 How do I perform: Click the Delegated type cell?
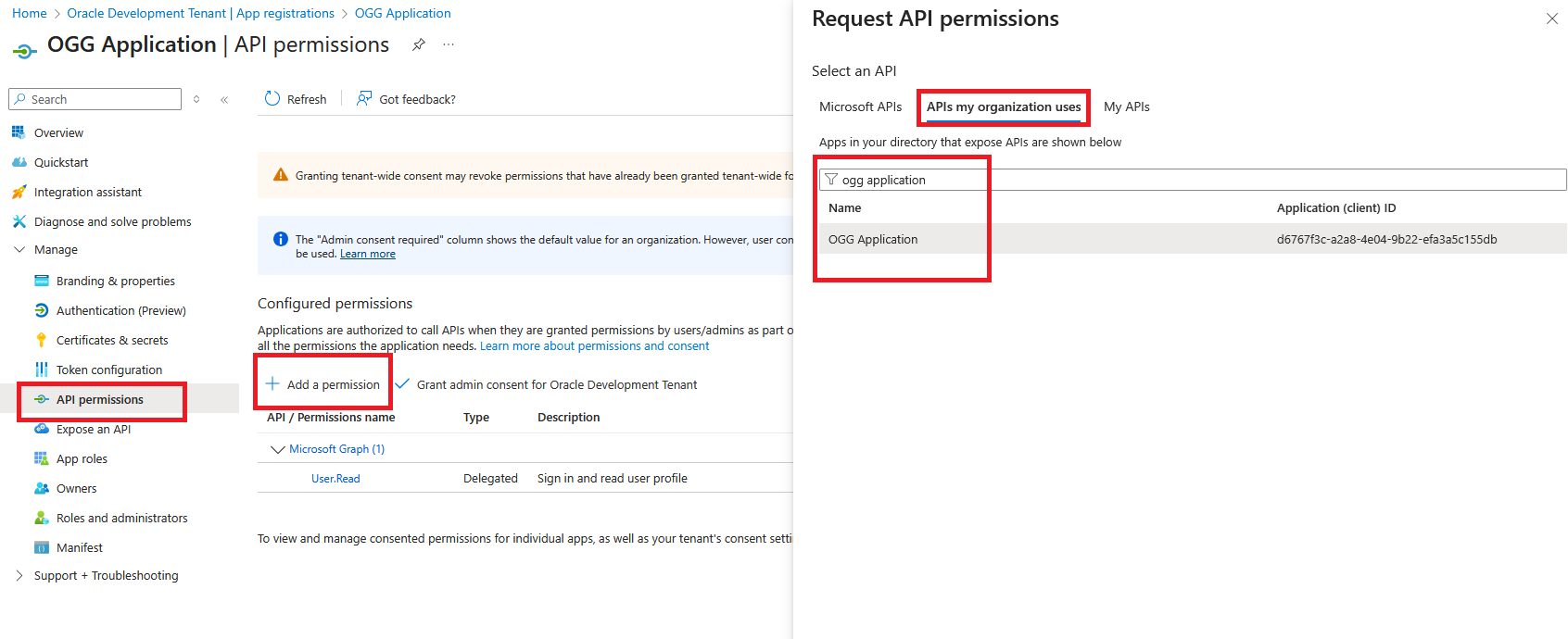[490, 479]
